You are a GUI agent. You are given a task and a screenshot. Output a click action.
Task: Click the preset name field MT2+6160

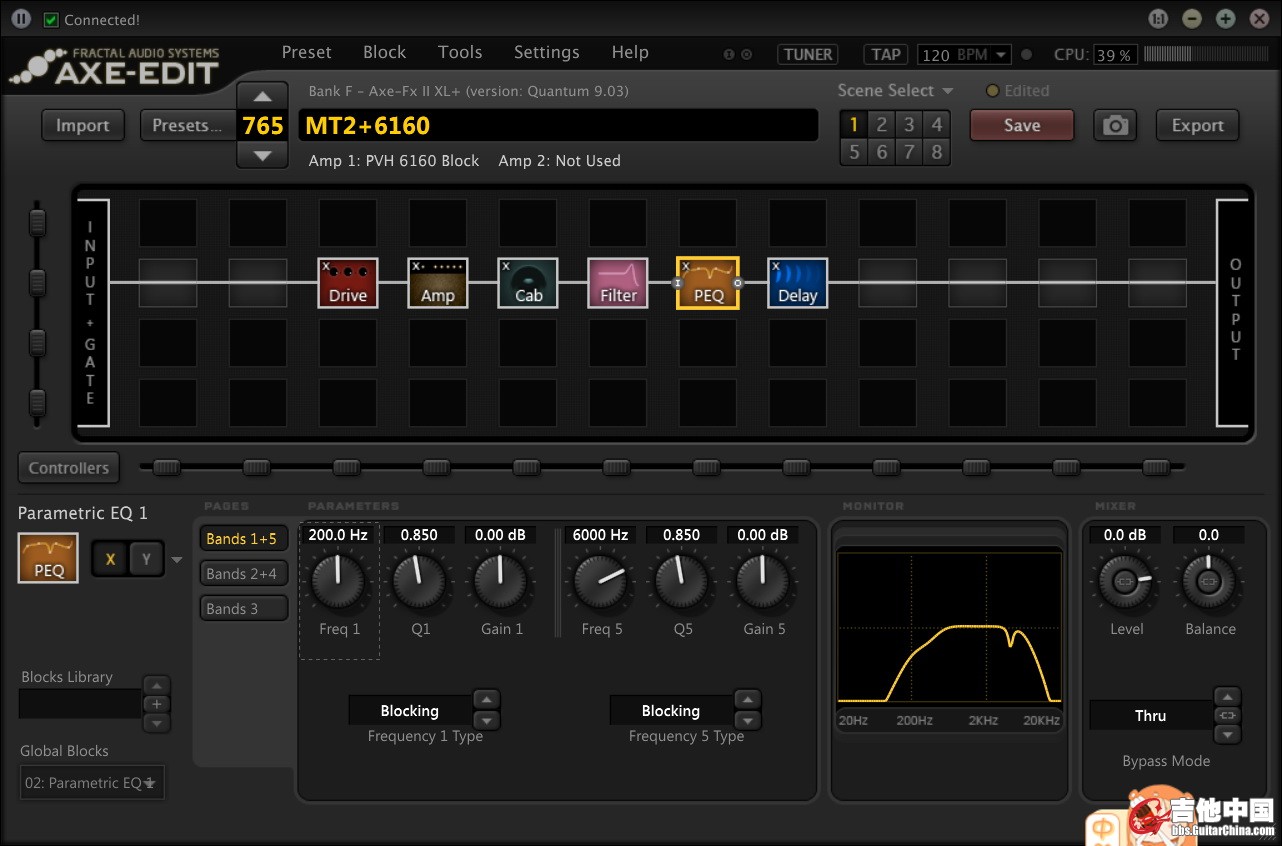pos(558,126)
